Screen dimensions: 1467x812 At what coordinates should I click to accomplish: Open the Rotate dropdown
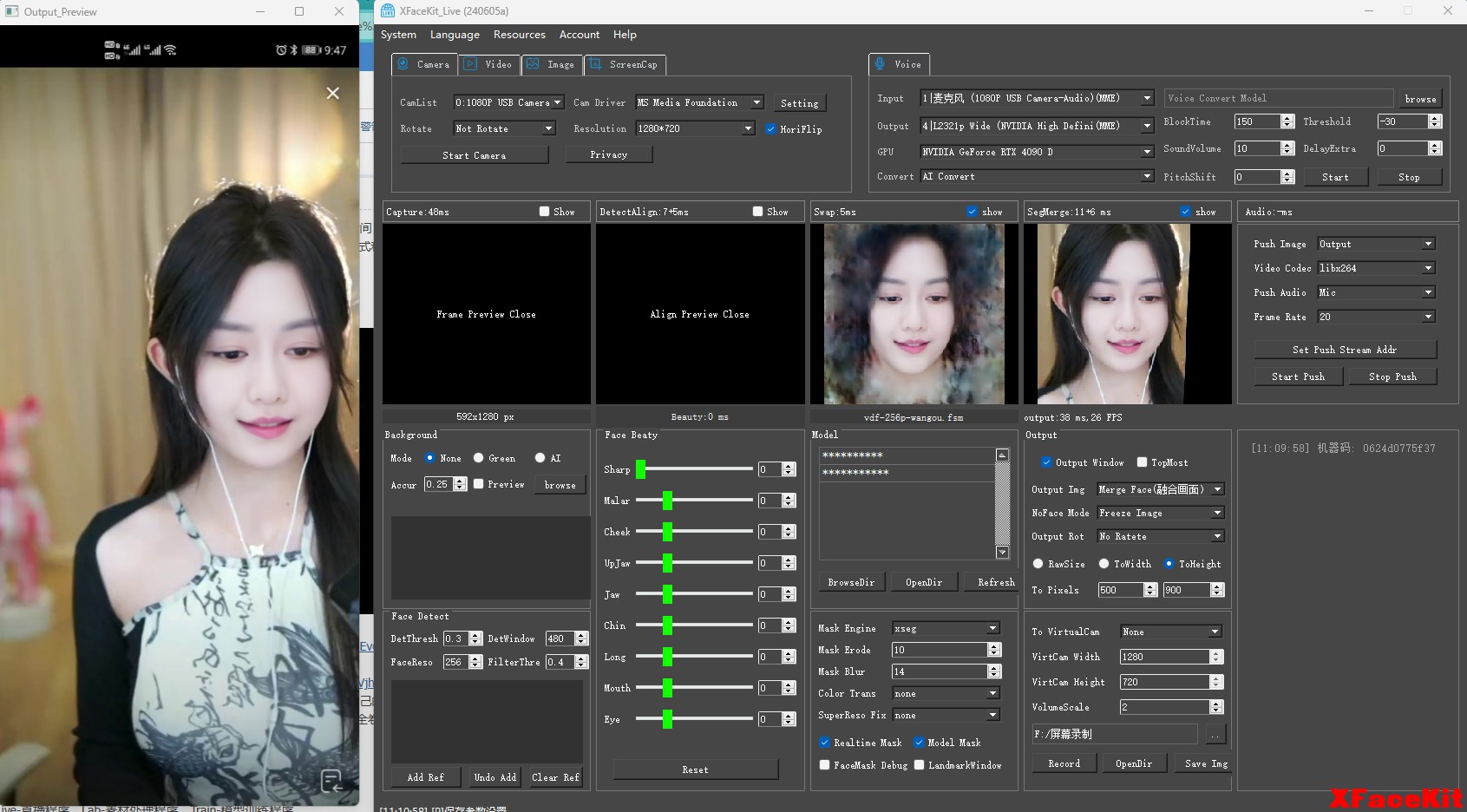coord(504,128)
